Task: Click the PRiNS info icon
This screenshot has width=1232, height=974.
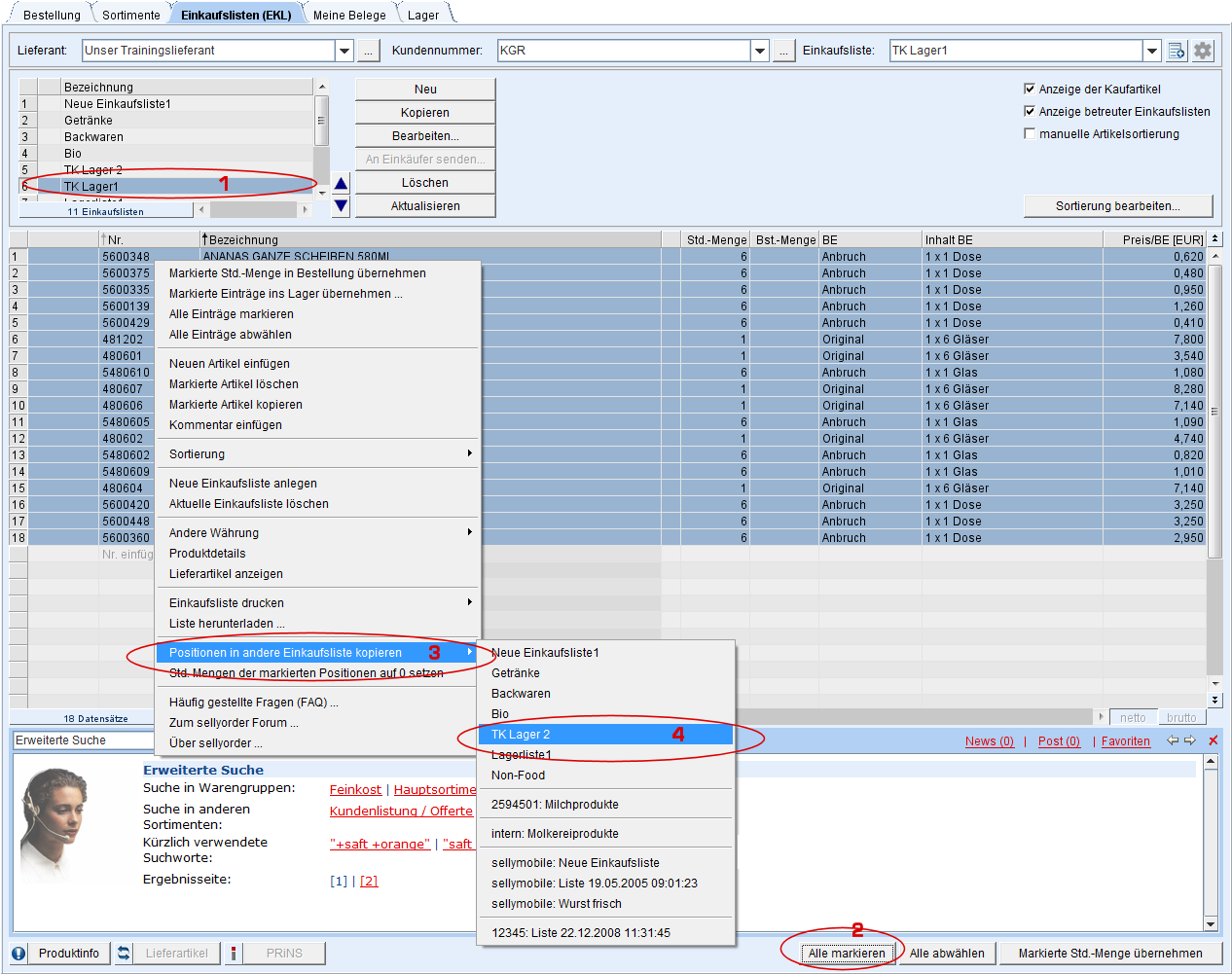Action: tap(234, 954)
